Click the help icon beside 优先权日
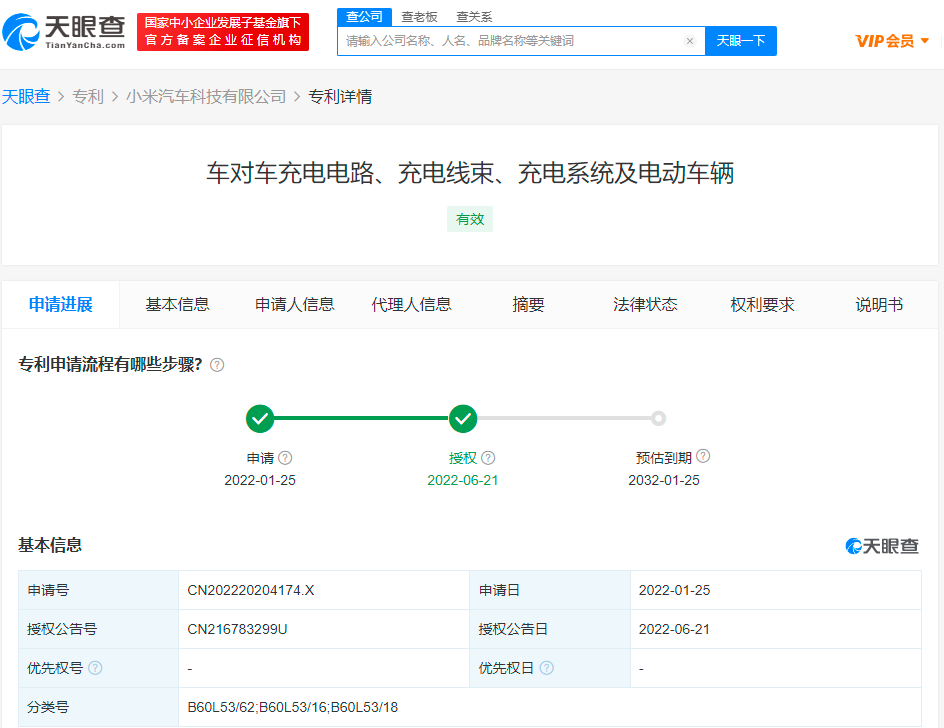The height and width of the screenshot is (728, 944). [546, 668]
